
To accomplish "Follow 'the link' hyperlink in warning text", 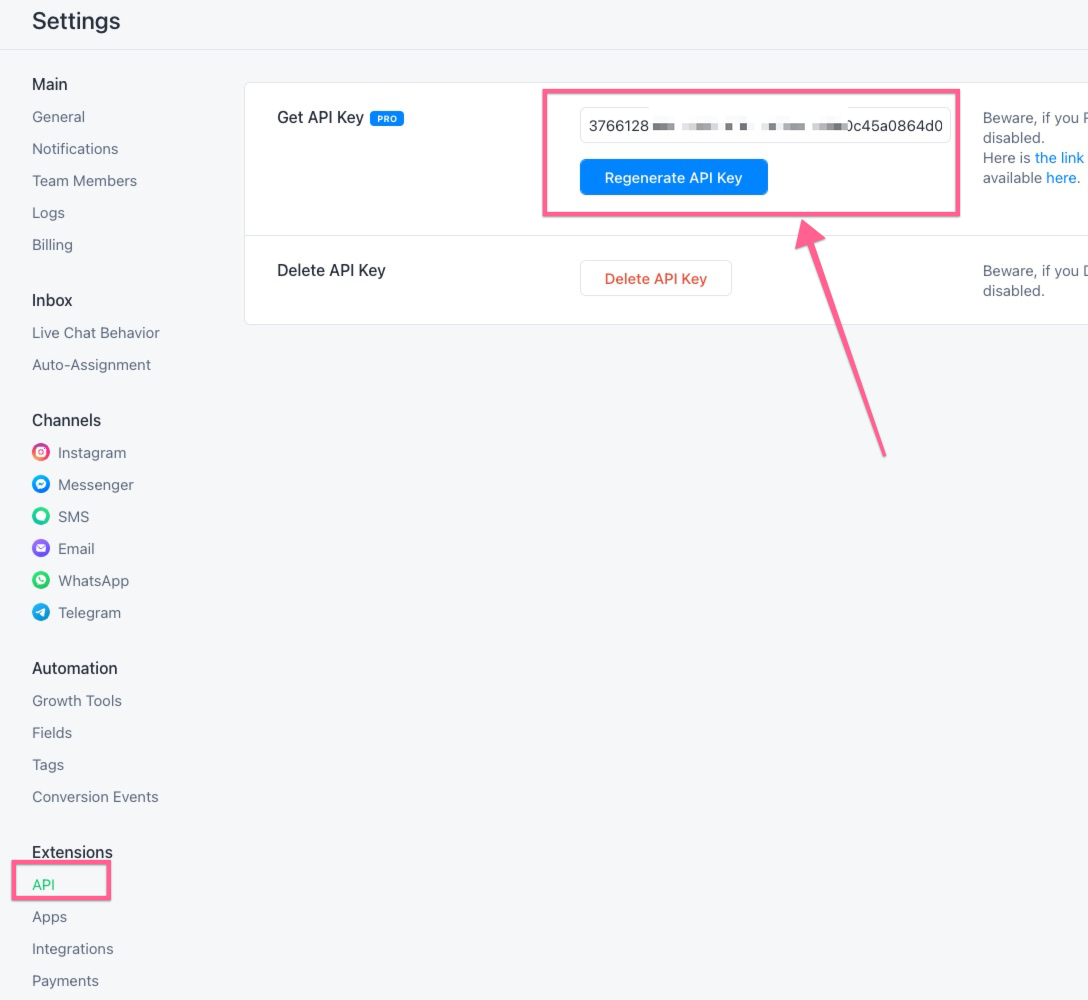I will point(1059,158).
